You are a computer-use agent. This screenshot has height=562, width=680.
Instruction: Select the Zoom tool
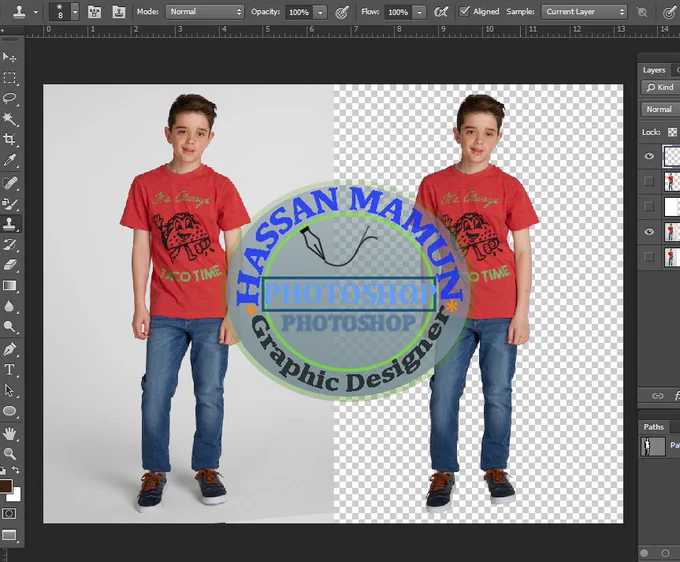pos(10,454)
